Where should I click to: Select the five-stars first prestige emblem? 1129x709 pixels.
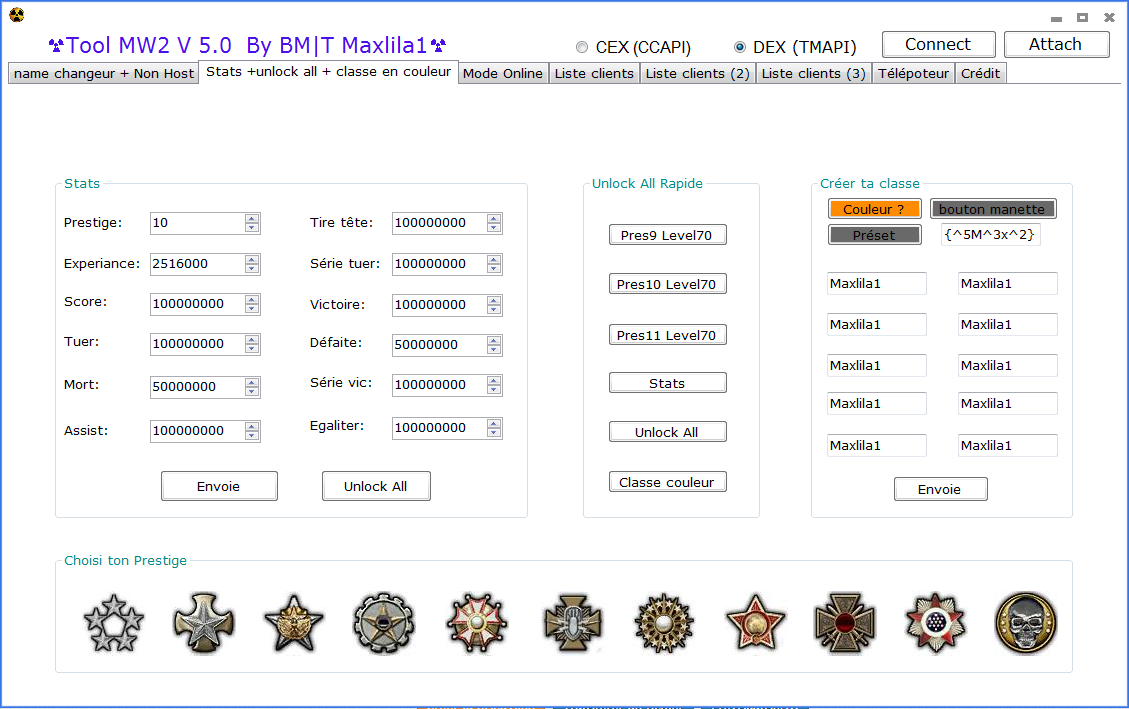[x=114, y=623]
